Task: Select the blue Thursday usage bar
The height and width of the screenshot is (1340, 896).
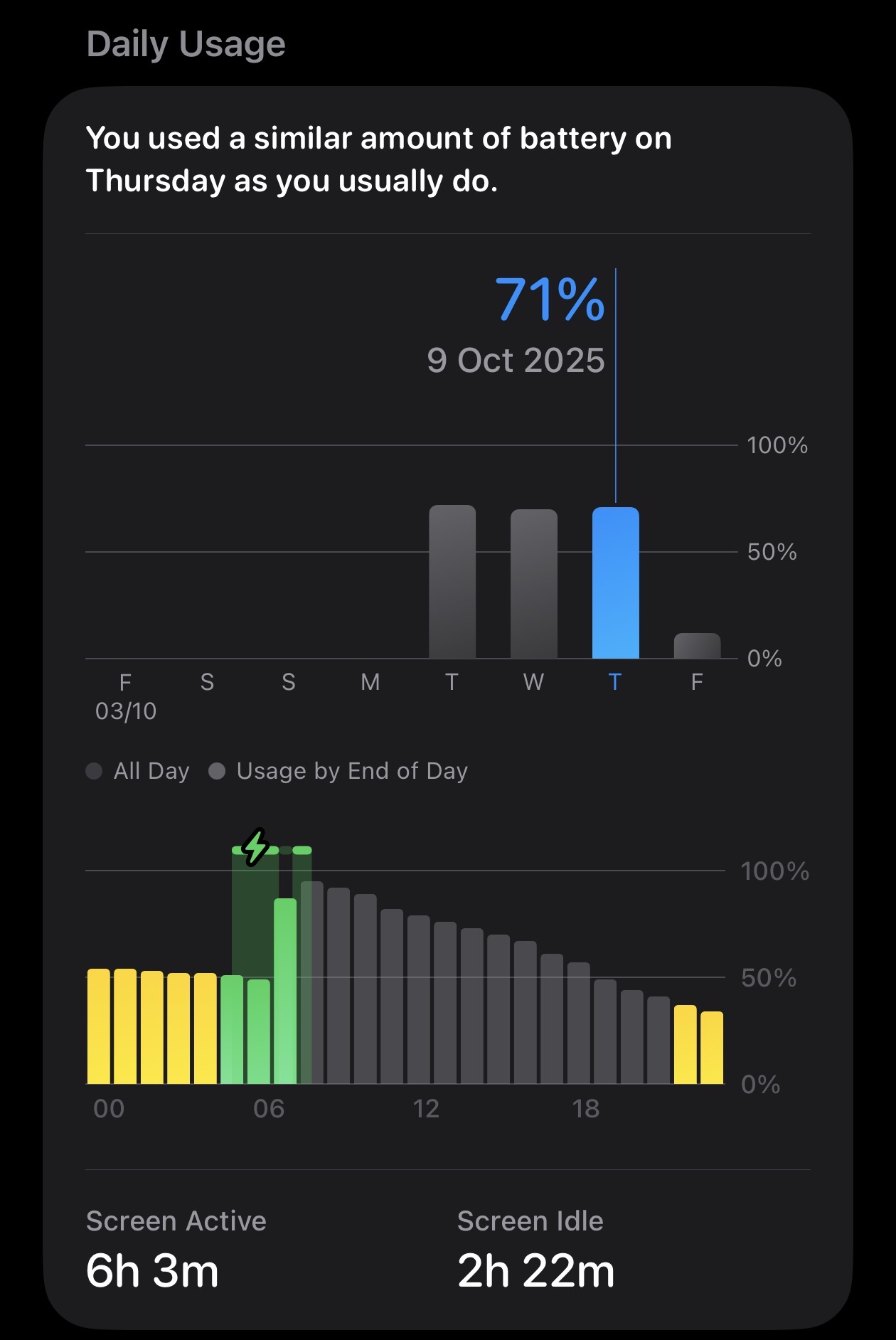Action: pyautogui.click(x=615, y=583)
